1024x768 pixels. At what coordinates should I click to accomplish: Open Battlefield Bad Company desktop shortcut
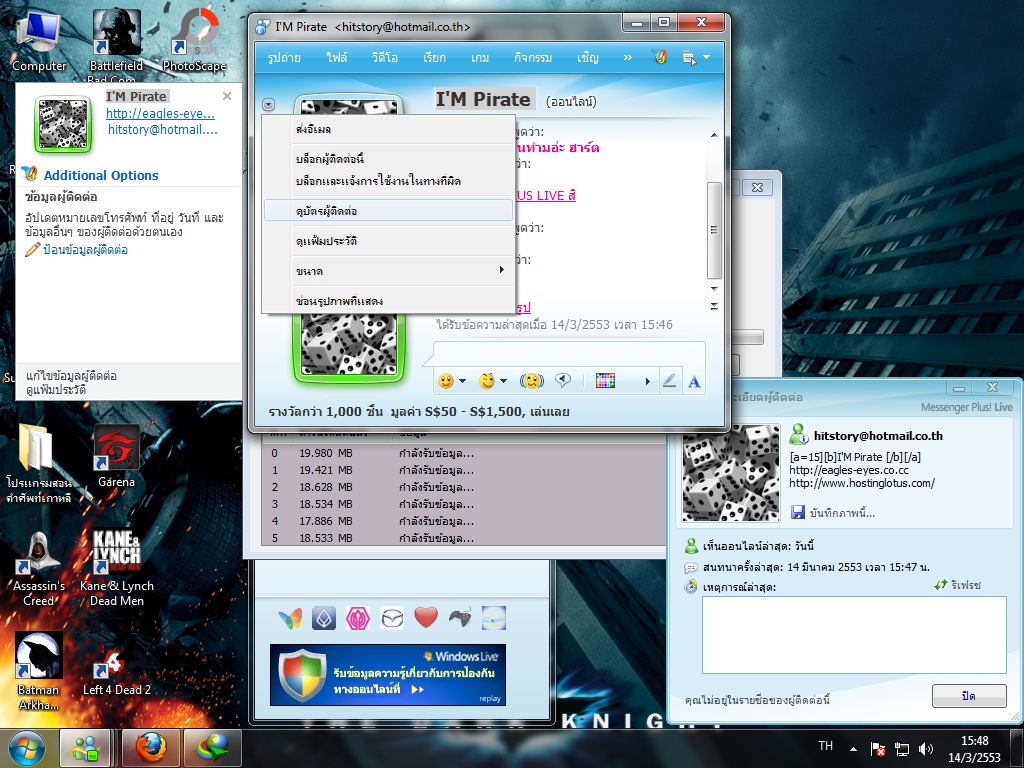click(x=116, y=44)
